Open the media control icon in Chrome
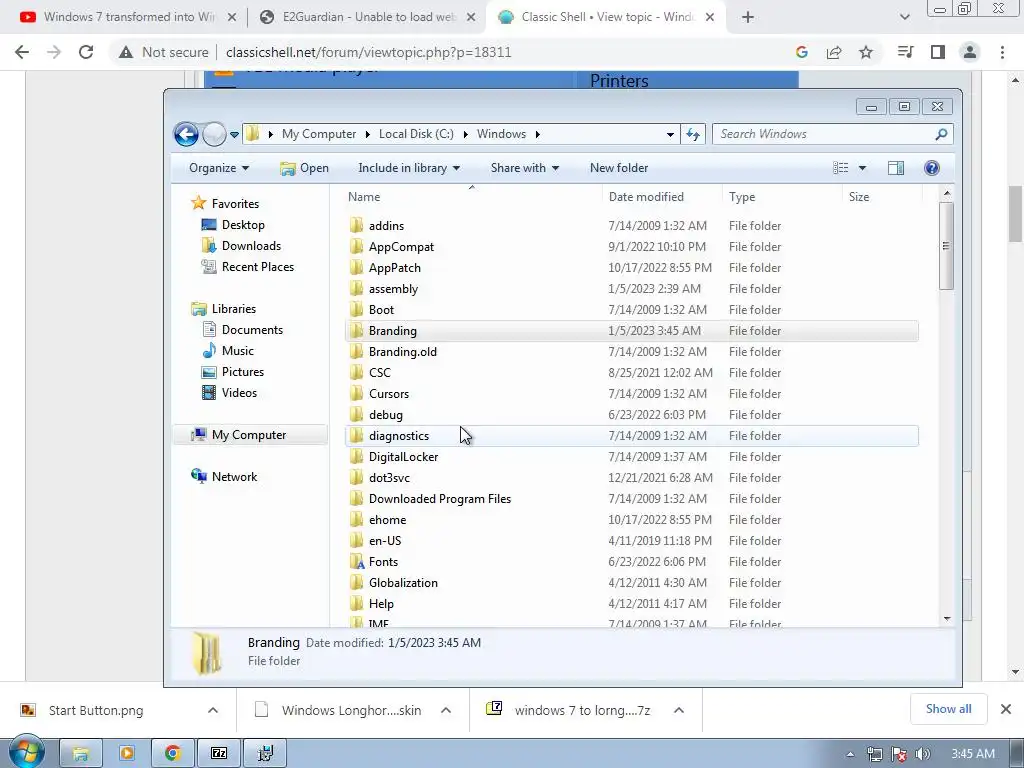The image size is (1024, 768). click(905, 52)
